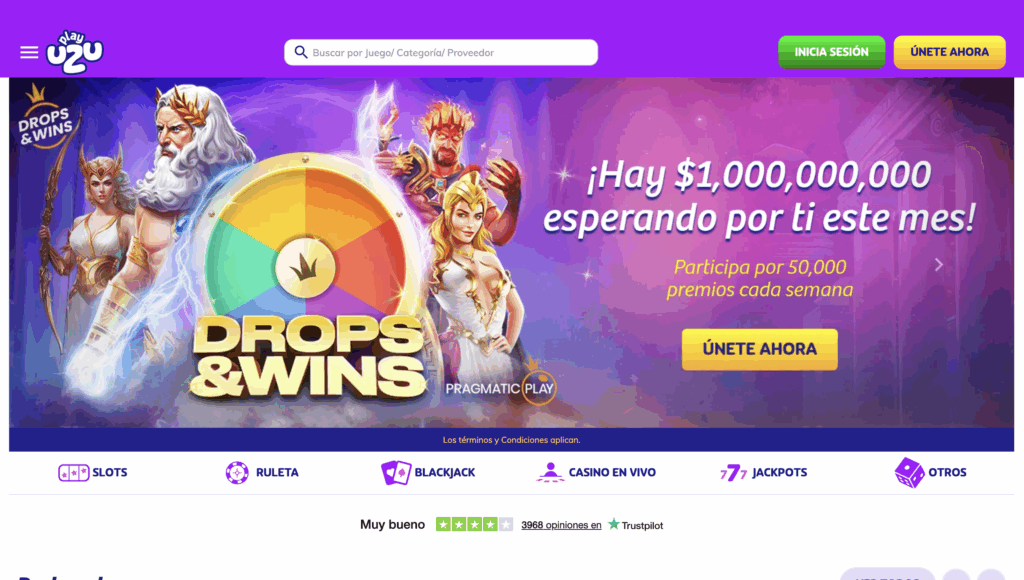Screen dimensions: 1024x580
Task: Focus the Buscar por Juego search field
Action: [x=441, y=52]
